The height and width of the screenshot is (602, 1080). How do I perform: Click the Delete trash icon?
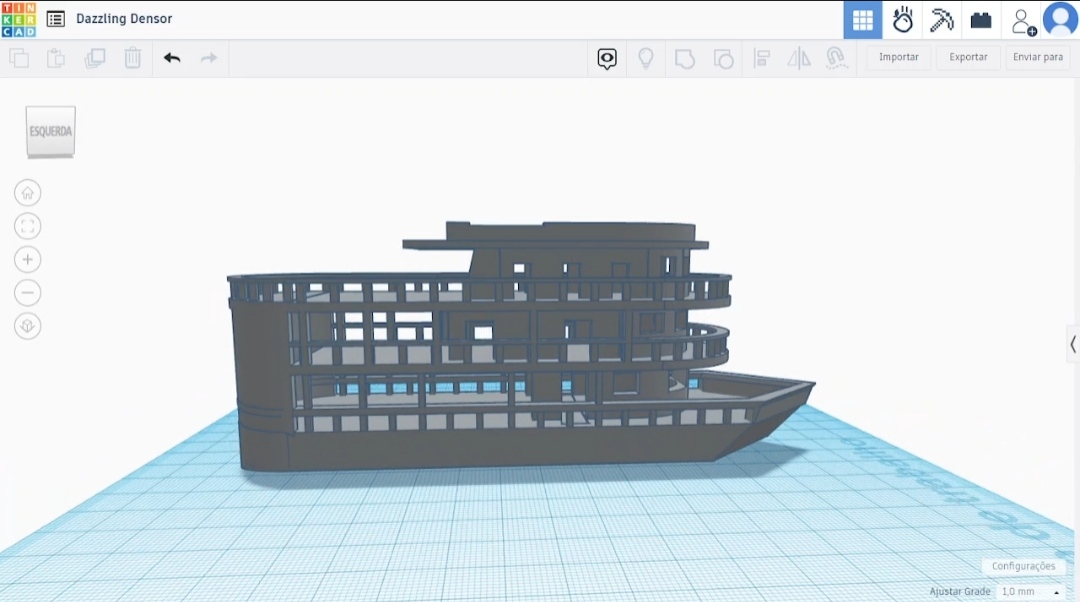tap(132, 58)
